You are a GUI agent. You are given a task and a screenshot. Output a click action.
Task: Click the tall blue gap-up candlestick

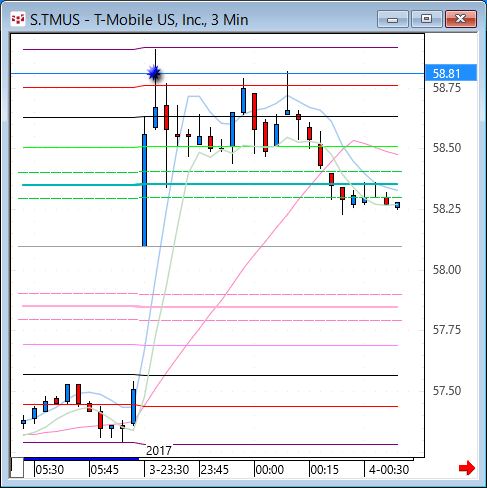pos(144,190)
